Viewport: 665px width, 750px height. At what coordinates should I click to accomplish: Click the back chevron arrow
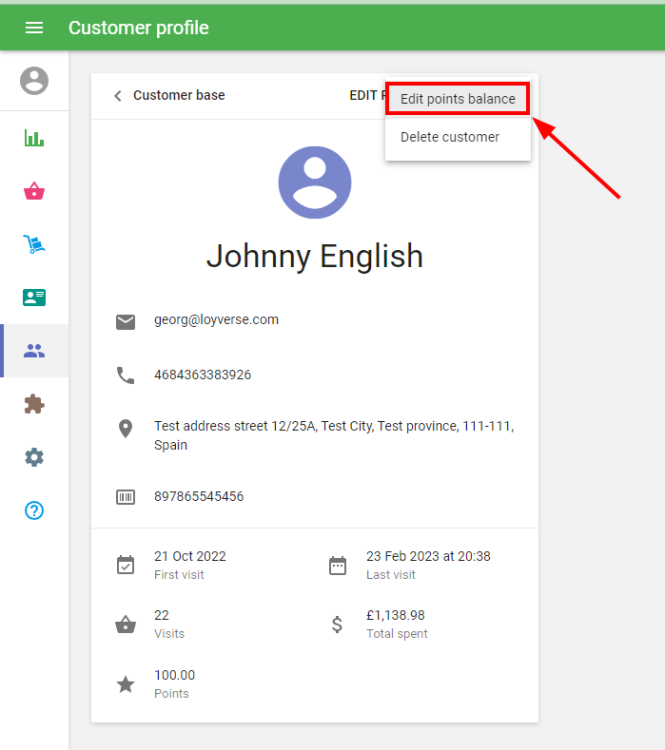tap(117, 96)
